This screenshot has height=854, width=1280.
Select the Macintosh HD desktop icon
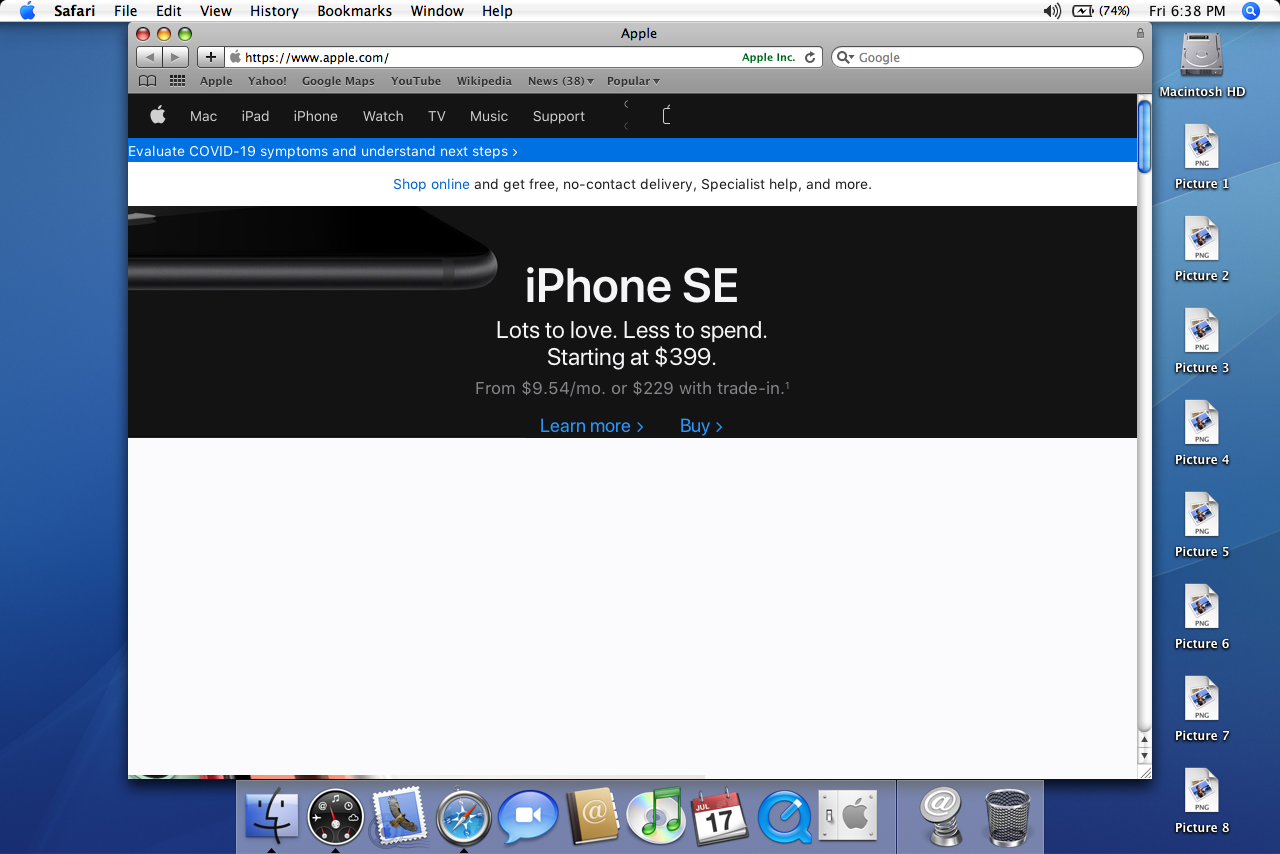pos(1202,64)
